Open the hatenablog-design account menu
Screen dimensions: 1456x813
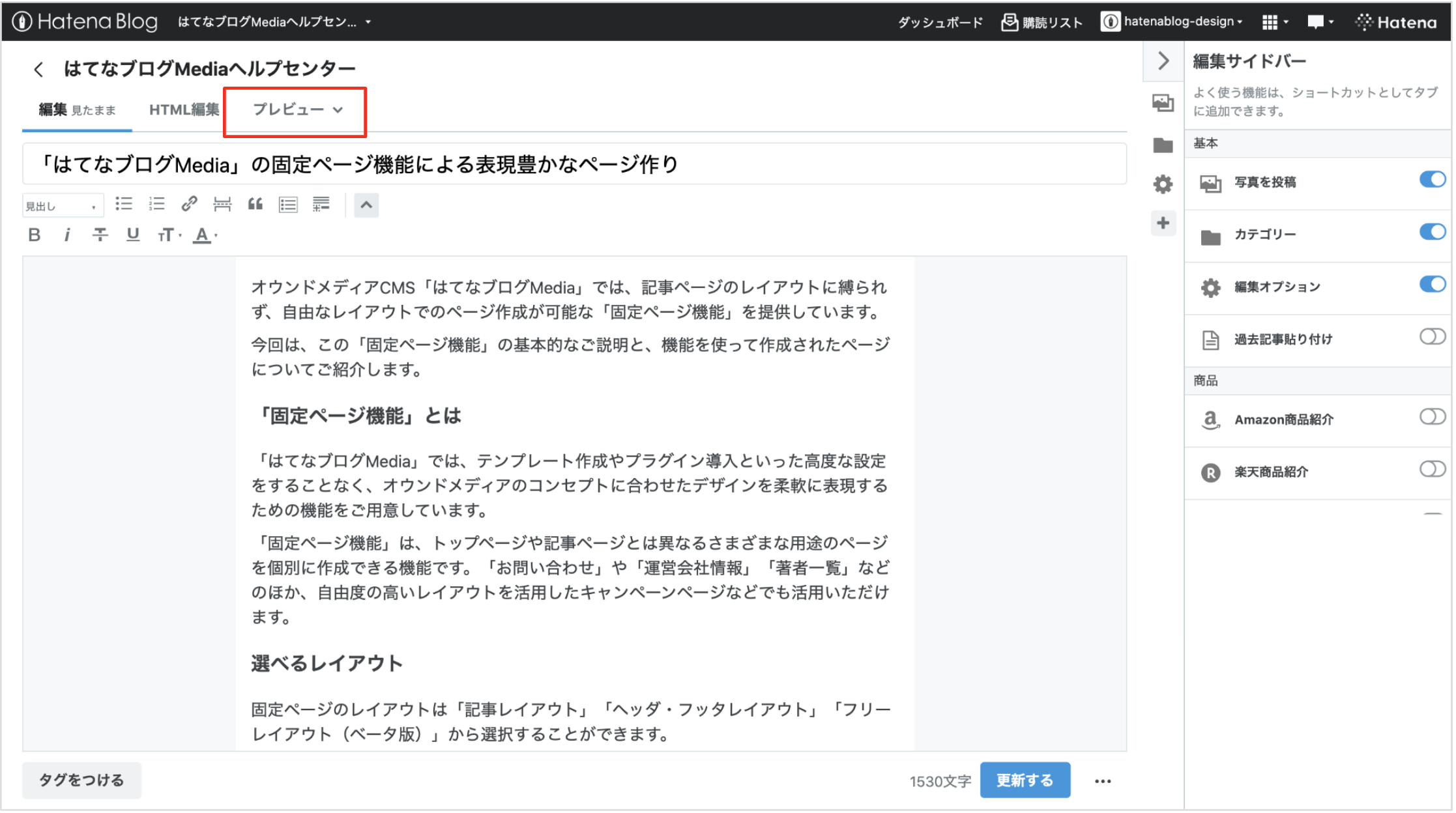pos(1172,22)
